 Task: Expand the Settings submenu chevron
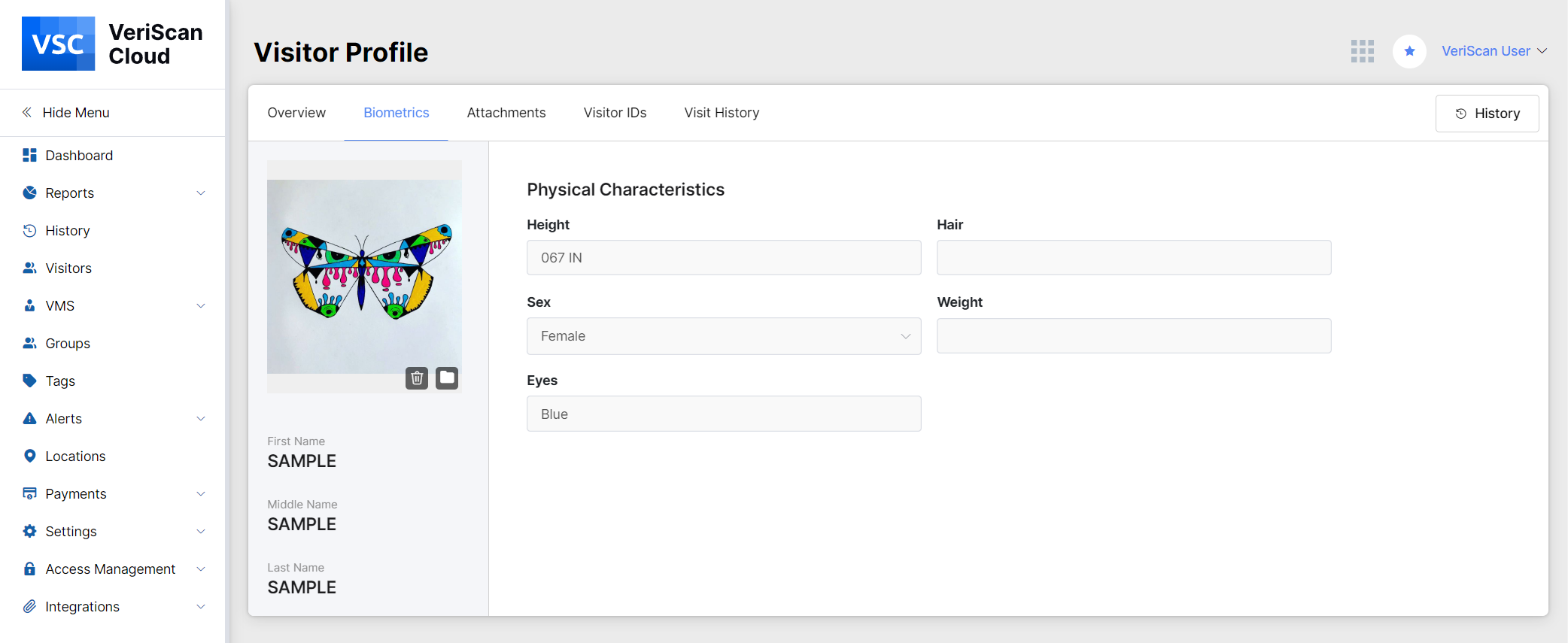pyautogui.click(x=201, y=531)
